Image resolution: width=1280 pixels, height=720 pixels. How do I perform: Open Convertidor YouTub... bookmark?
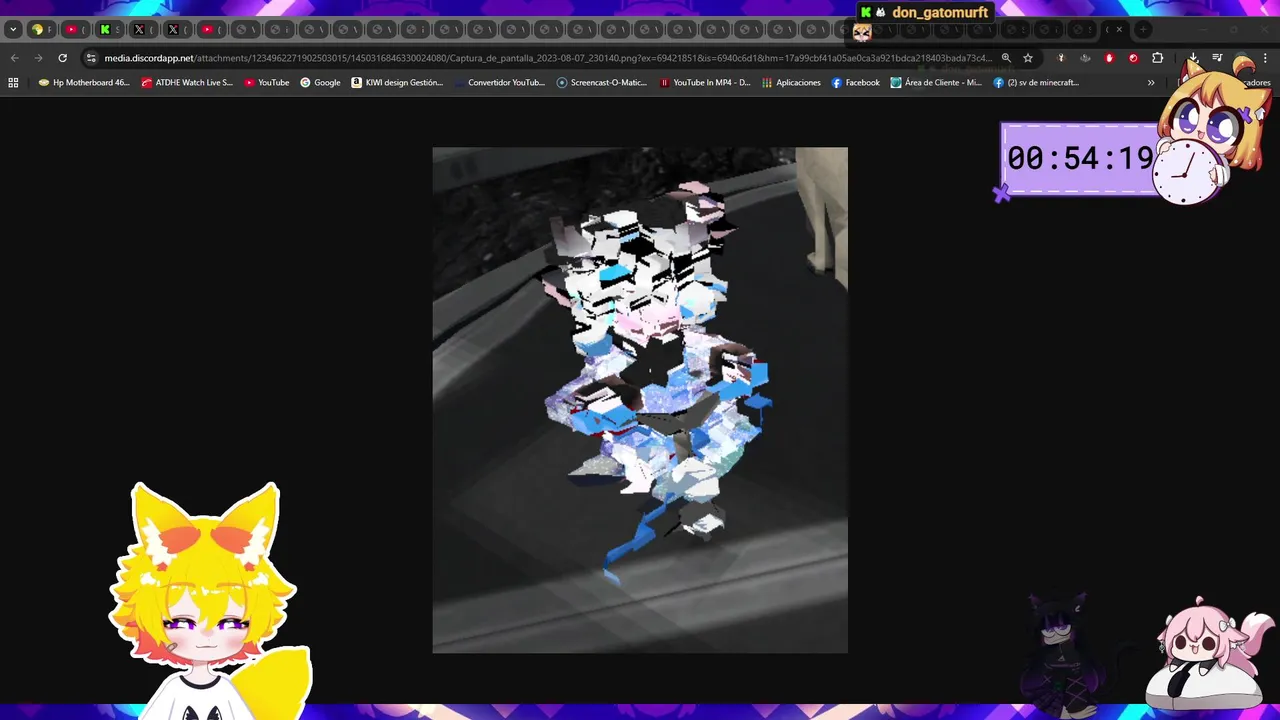(499, 83)
